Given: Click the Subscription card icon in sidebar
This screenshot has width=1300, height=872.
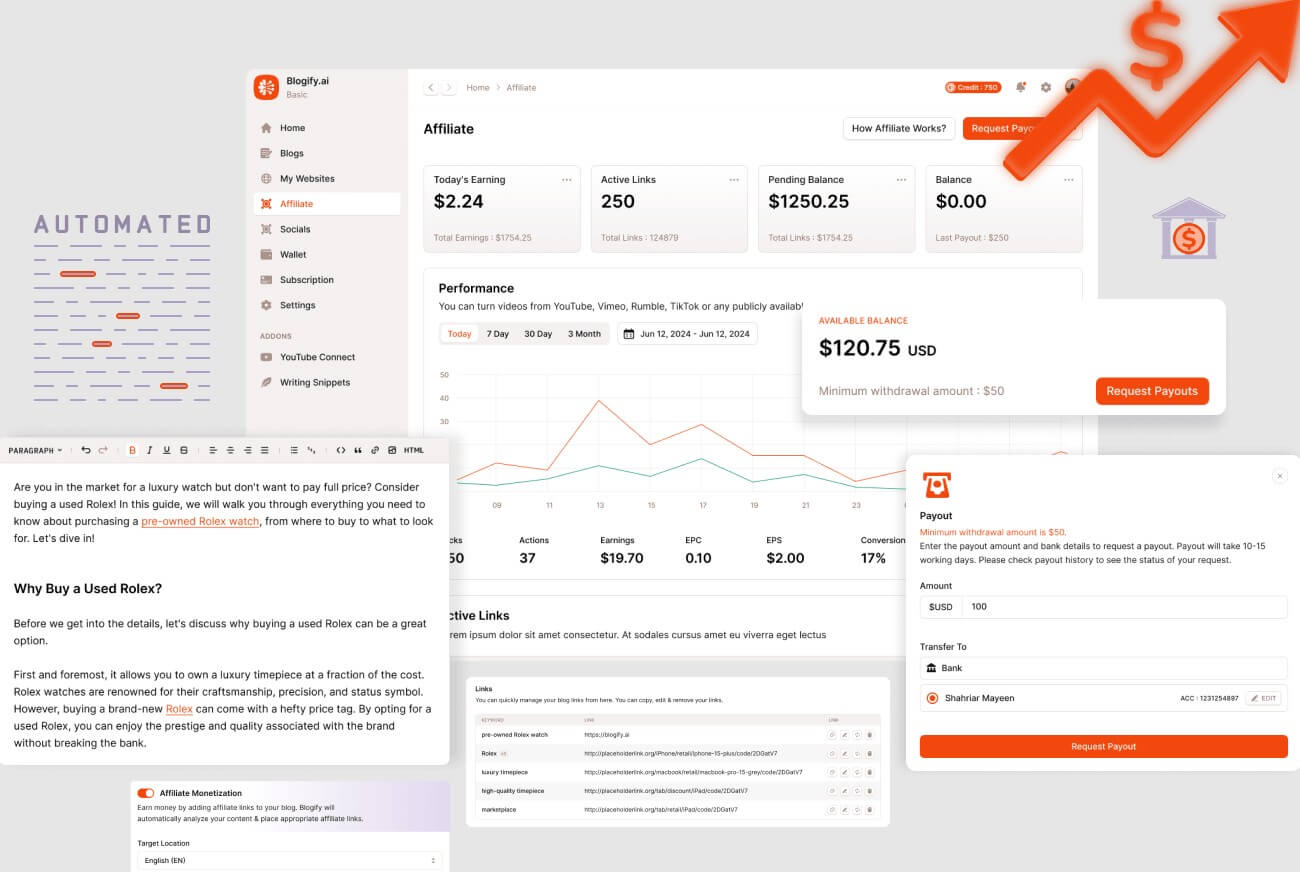Looking at the screenshot, I should 266,280.
